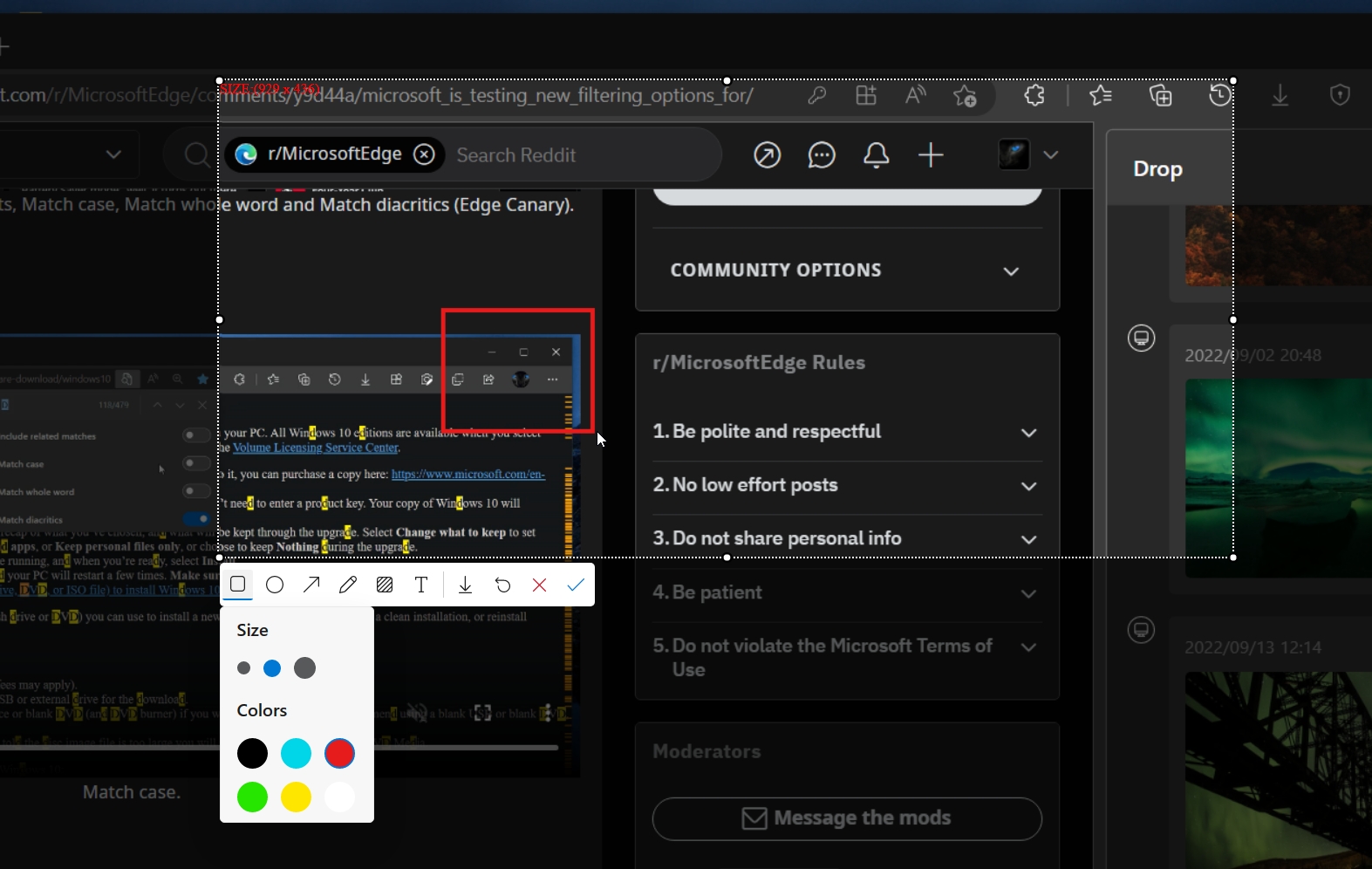The width and height of the screenshot is (1372, 869).
Task: Select the rectangle drawing tool
Action: [237, 585]
